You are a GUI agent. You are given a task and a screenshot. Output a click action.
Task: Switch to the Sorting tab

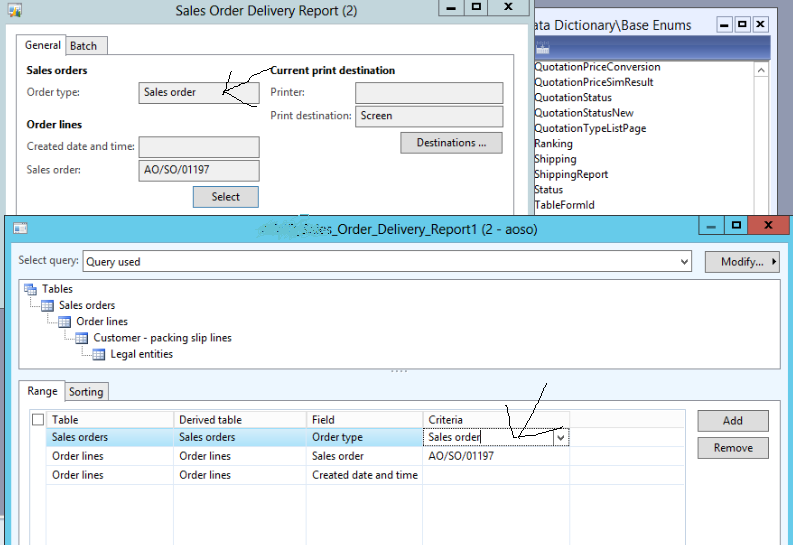pyautogui.click(x=87, y=391)
